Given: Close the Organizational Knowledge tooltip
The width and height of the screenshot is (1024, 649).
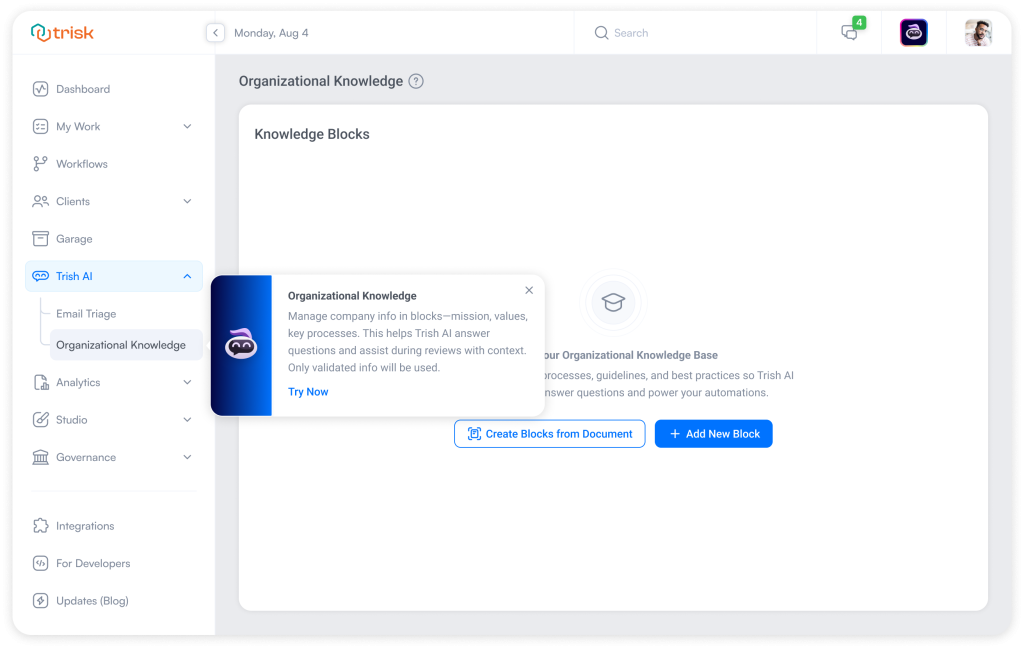Looking at the screenshot, I should (x=529, y=290).
